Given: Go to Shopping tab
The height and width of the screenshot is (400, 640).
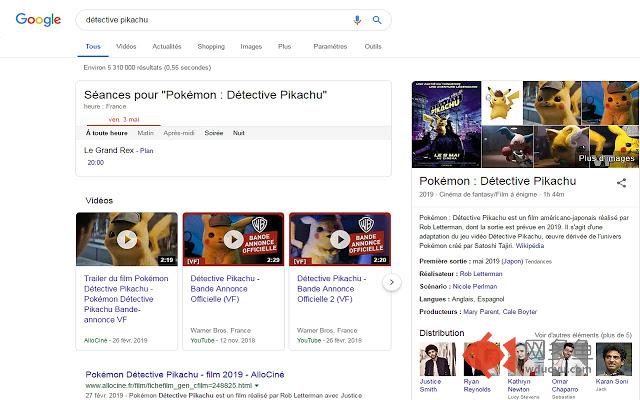Looking at the screenshot, I should click(211, 47).
